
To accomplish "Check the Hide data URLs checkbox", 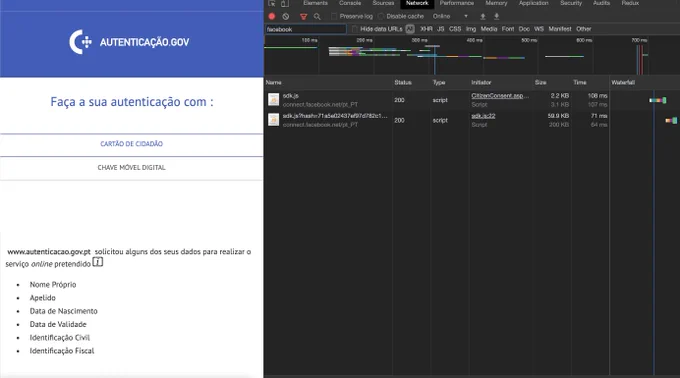I will click(355, 29).
